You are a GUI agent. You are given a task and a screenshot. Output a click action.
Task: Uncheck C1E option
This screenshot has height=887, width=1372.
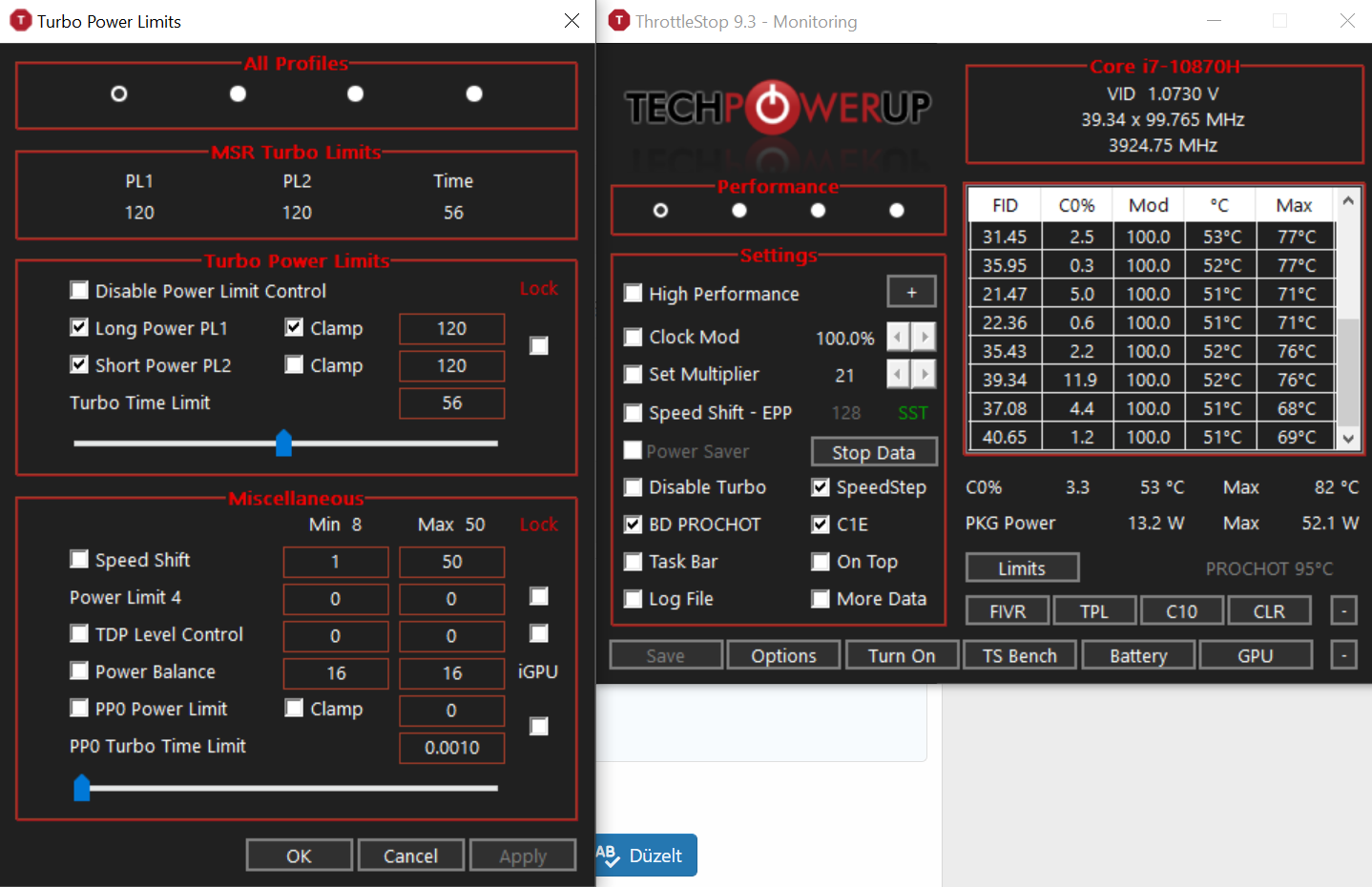[821, 525]
